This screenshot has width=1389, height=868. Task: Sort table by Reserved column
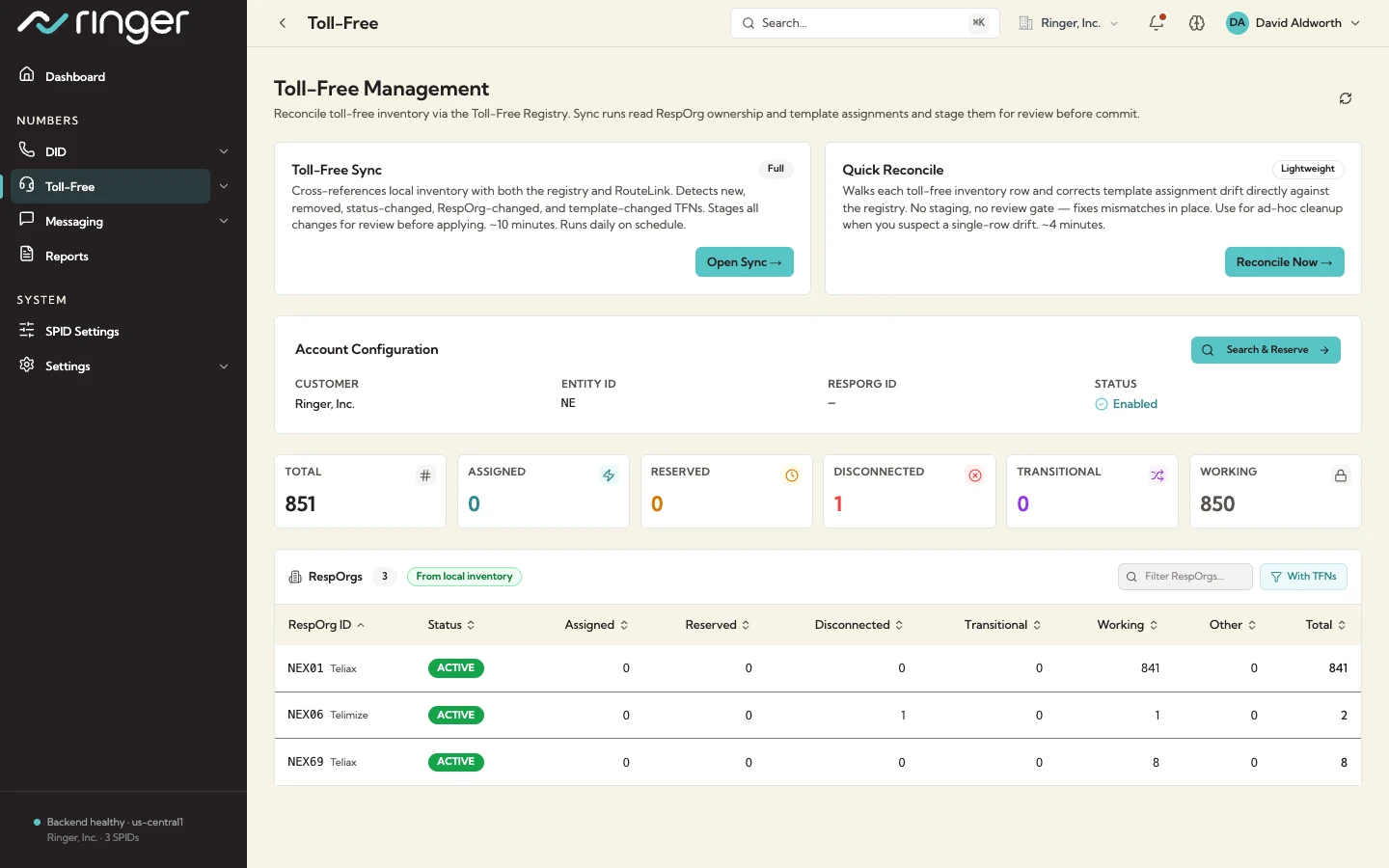click(x=718, y=625)
